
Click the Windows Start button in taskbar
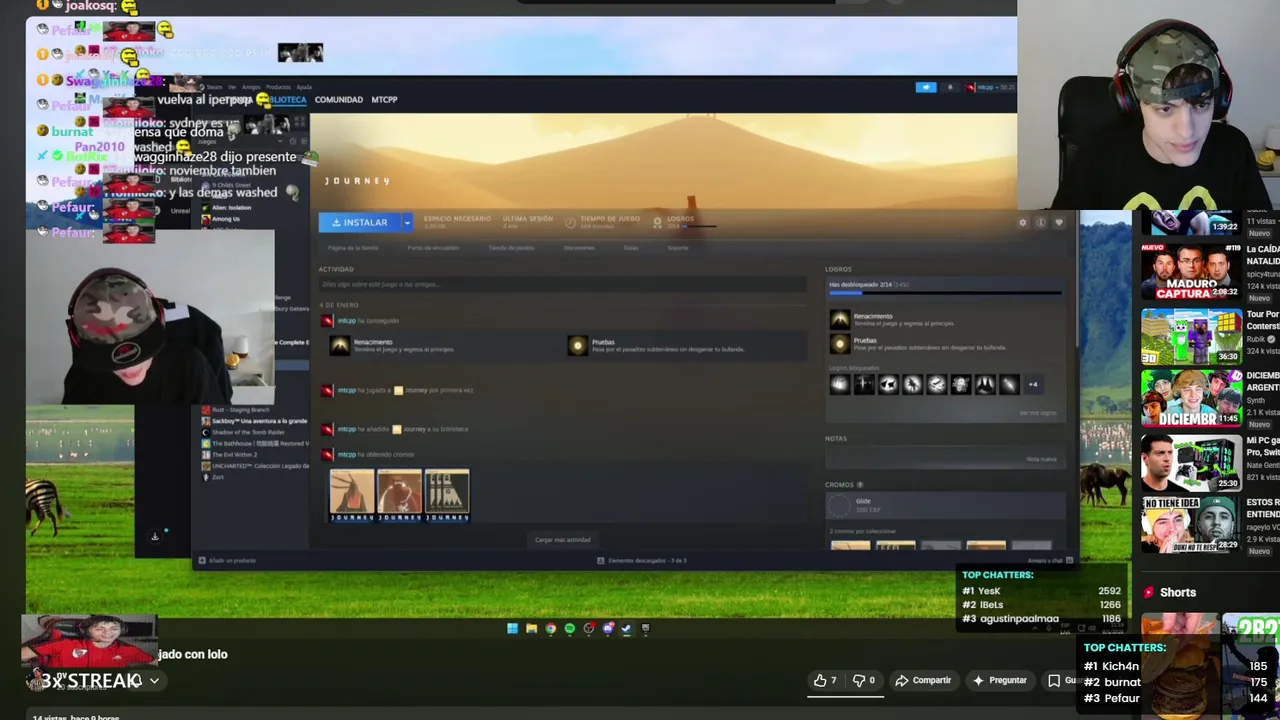click(512, 628)
